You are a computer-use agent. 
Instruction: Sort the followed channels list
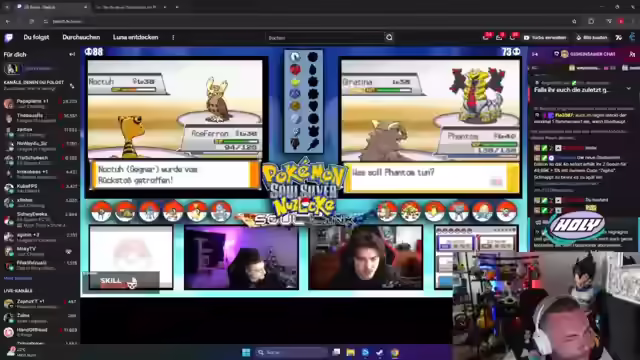tap(72, 86)
